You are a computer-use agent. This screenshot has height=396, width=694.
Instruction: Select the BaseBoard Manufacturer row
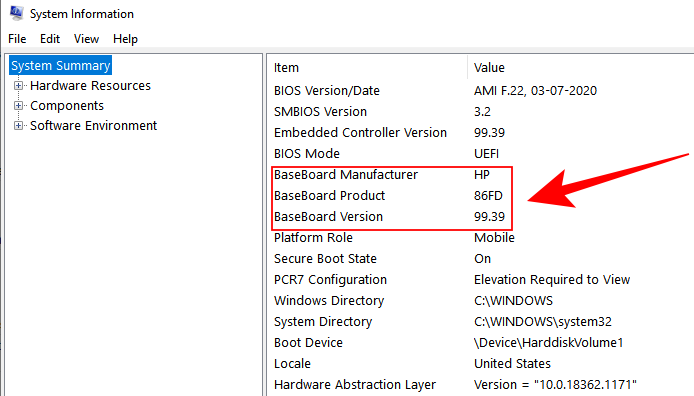(x=482, y=175)
